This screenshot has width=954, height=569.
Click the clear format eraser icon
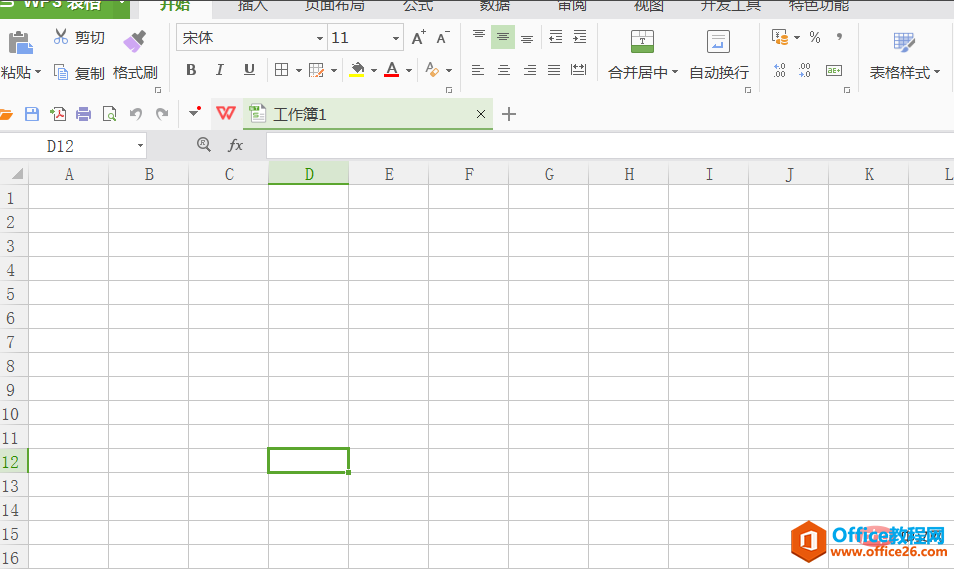coord(431,70)
